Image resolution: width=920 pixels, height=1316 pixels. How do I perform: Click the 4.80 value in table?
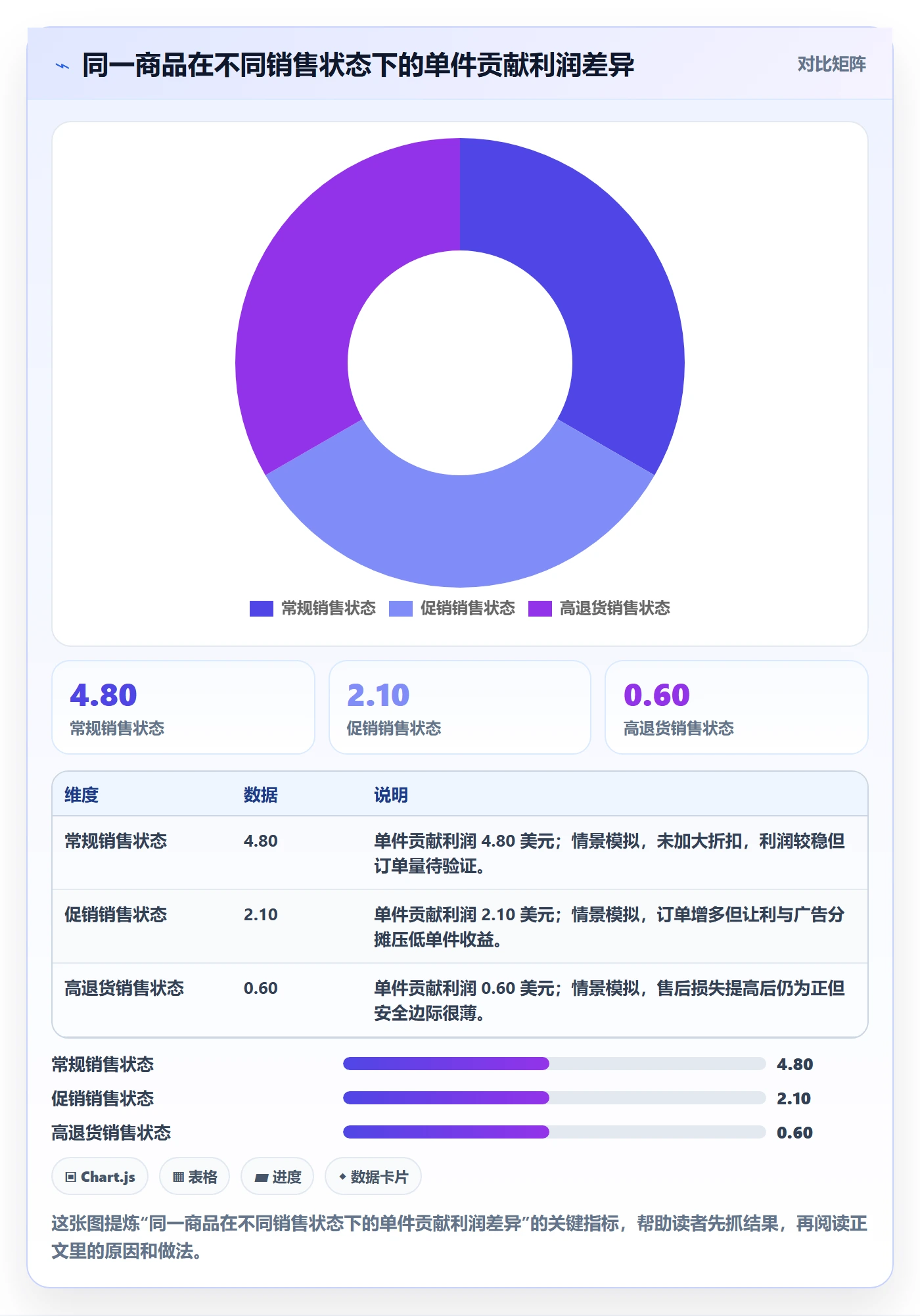coord(261,841)
